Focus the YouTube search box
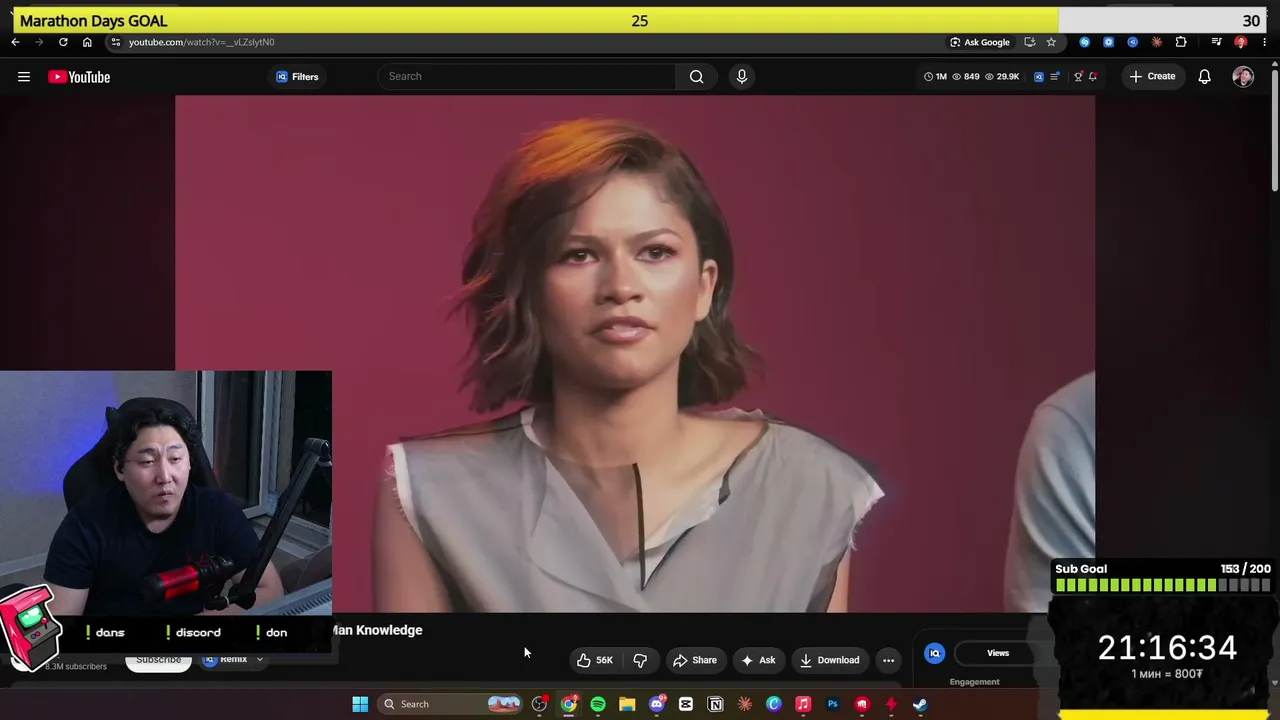Image resolution: width=1280 pixels, height=720 pixels. 527,76
